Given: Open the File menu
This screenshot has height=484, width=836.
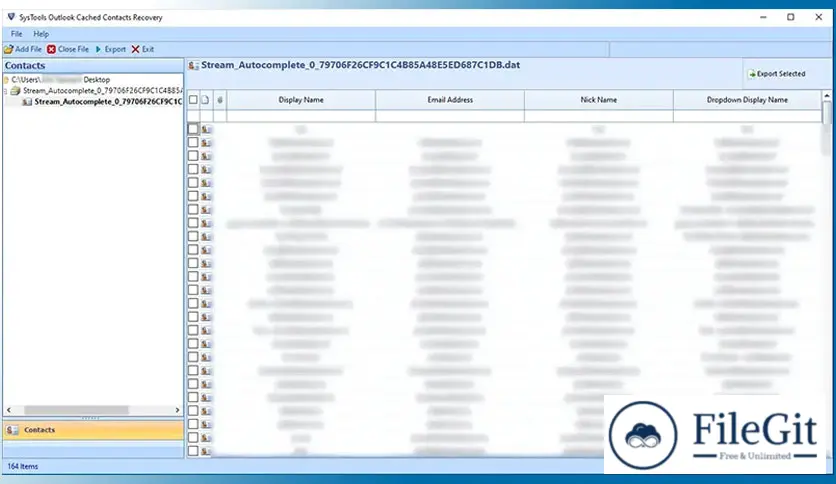Looking at the screenshot, I should coord(17,34).
